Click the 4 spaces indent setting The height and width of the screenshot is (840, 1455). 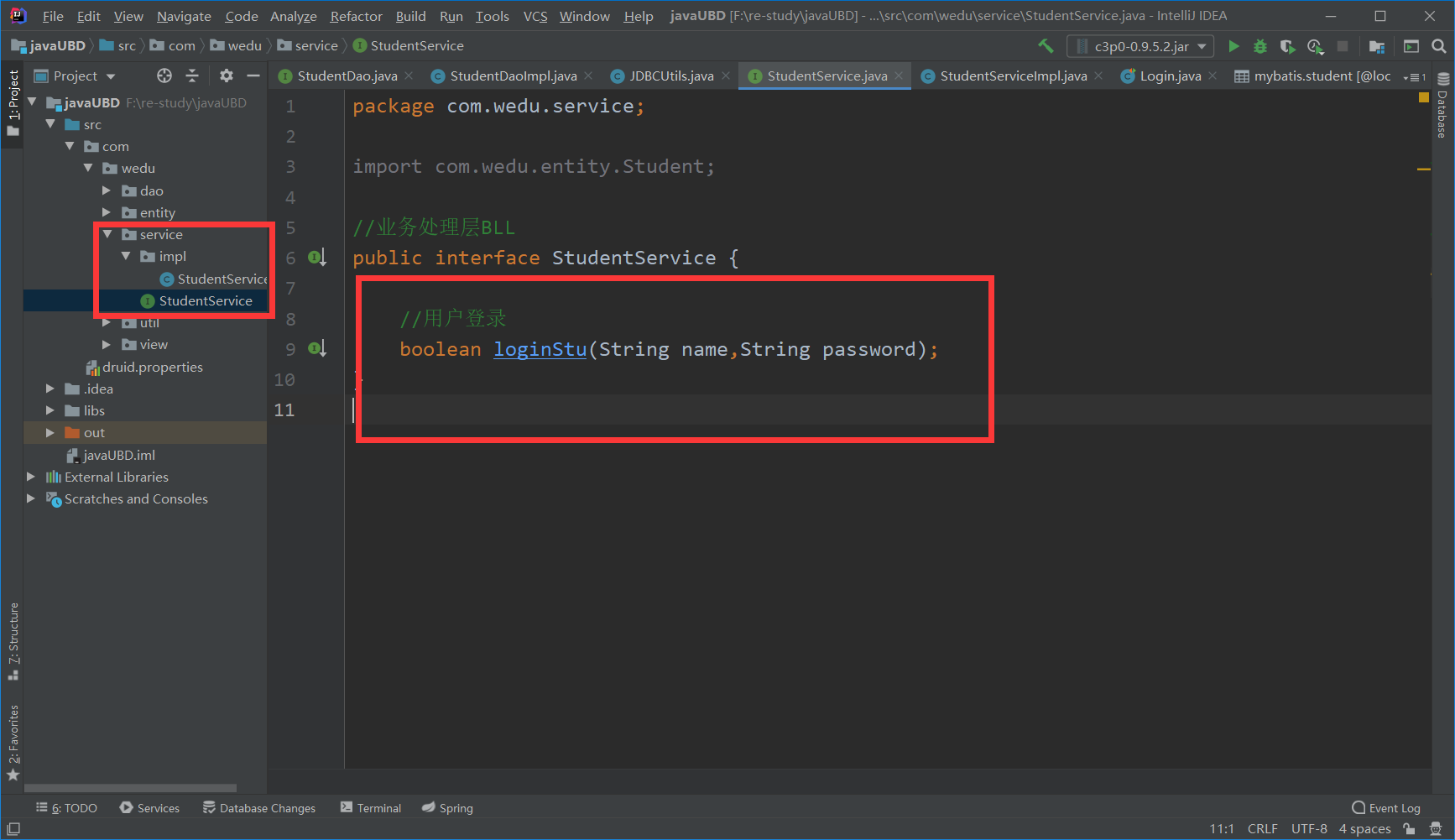[x=1364, y=829]
